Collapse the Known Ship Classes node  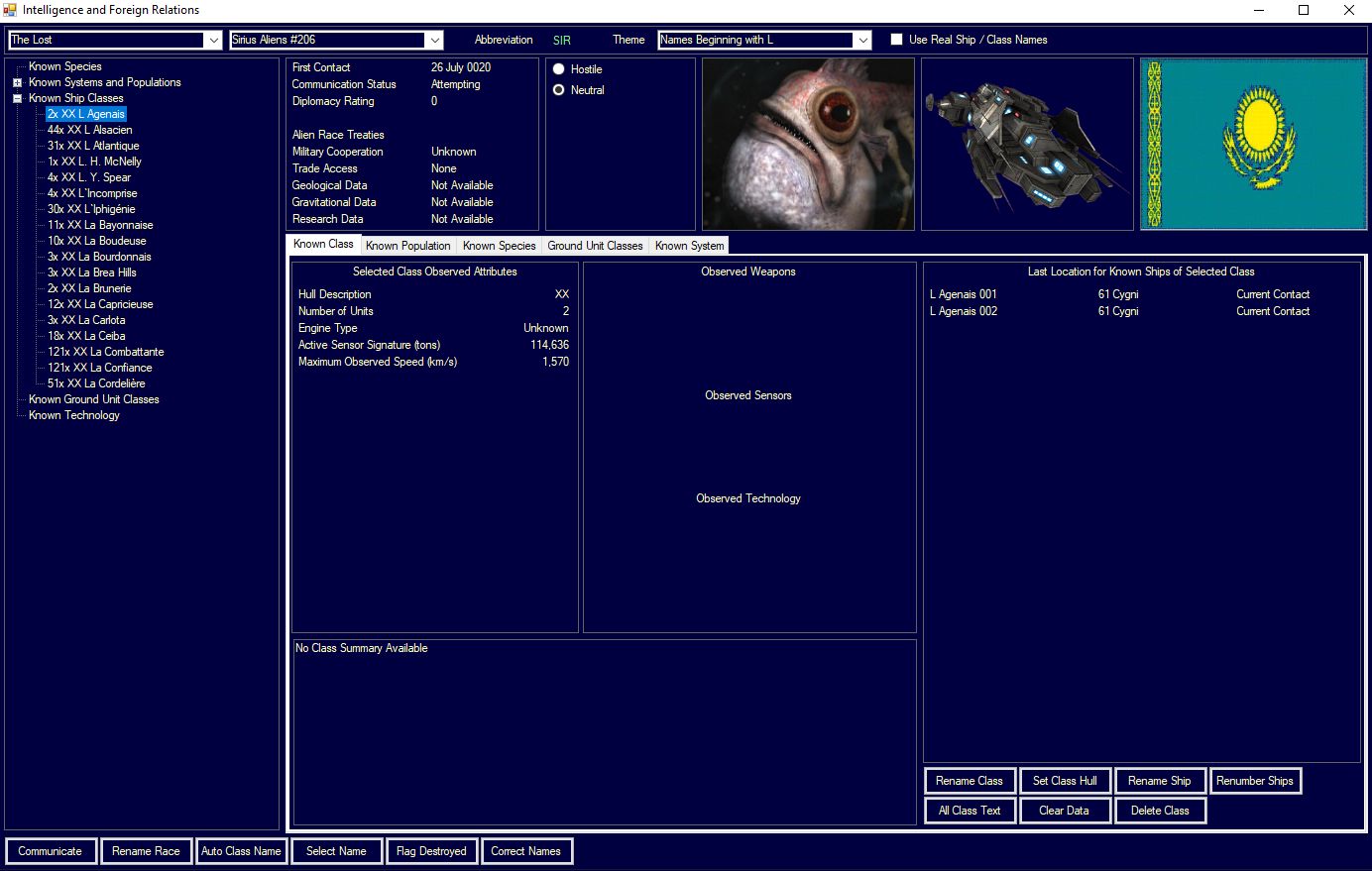click(17, 99)
